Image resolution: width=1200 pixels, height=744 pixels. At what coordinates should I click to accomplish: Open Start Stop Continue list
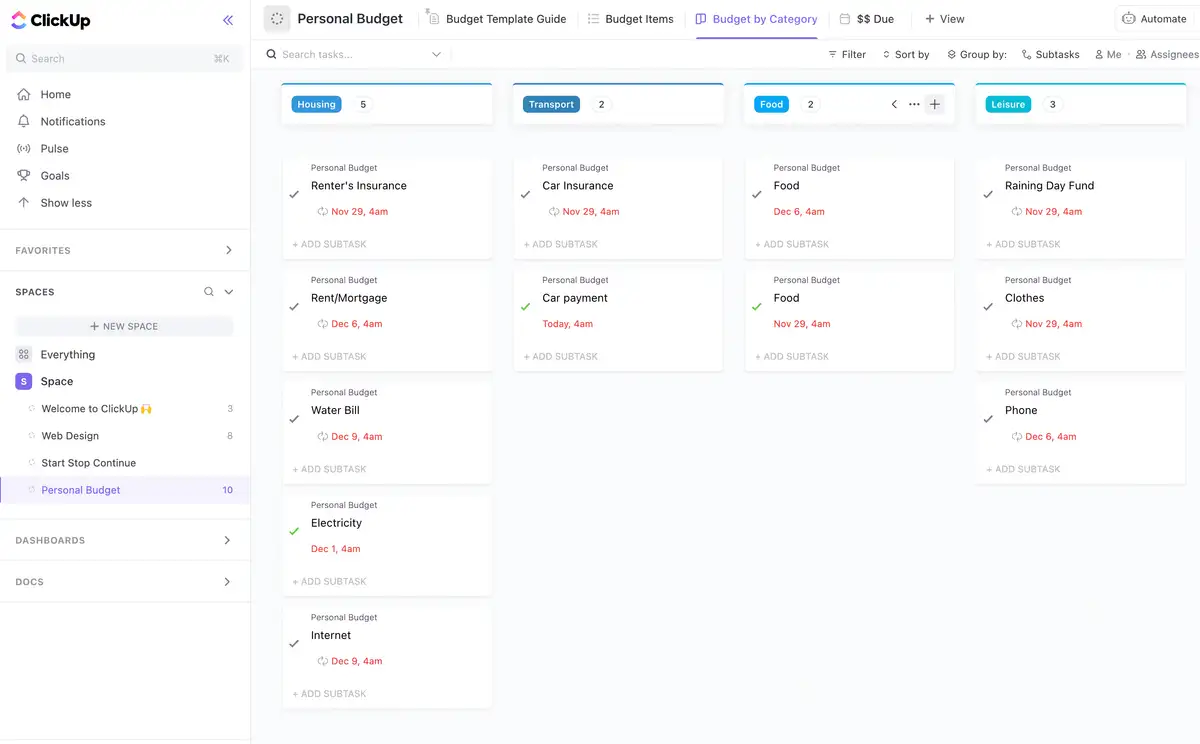[x=88, y=463]
